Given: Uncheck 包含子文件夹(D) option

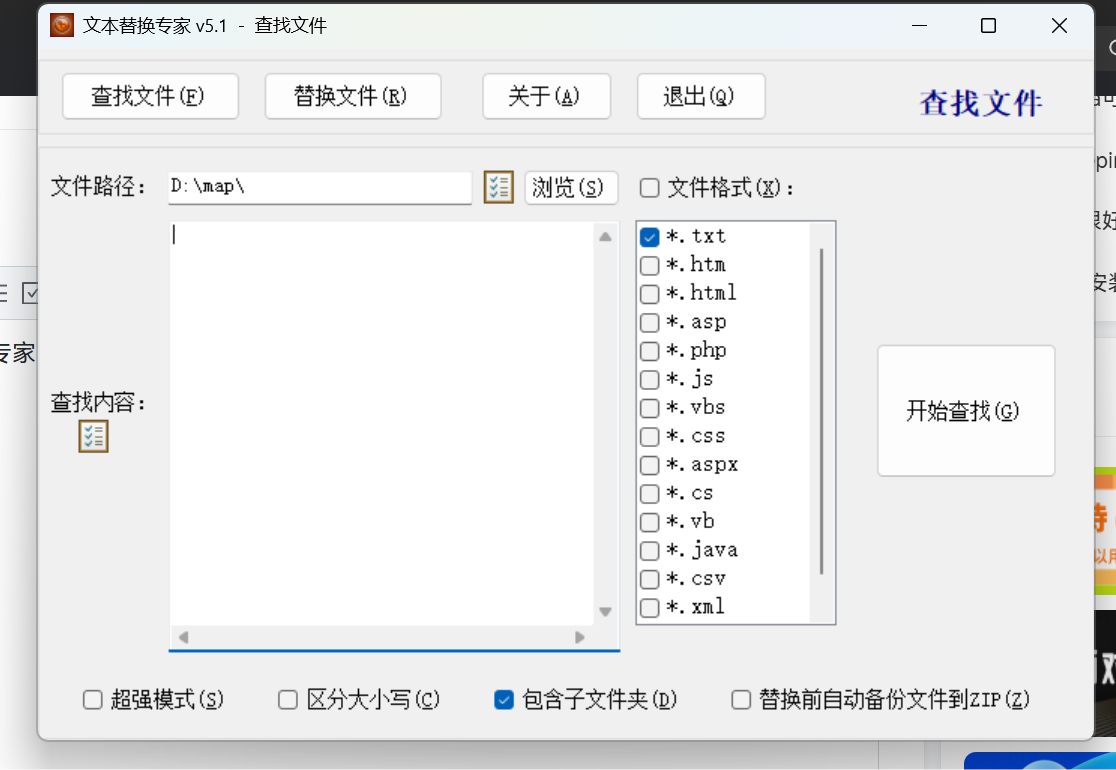Looking at the screenshot, I should pos(504,700).
